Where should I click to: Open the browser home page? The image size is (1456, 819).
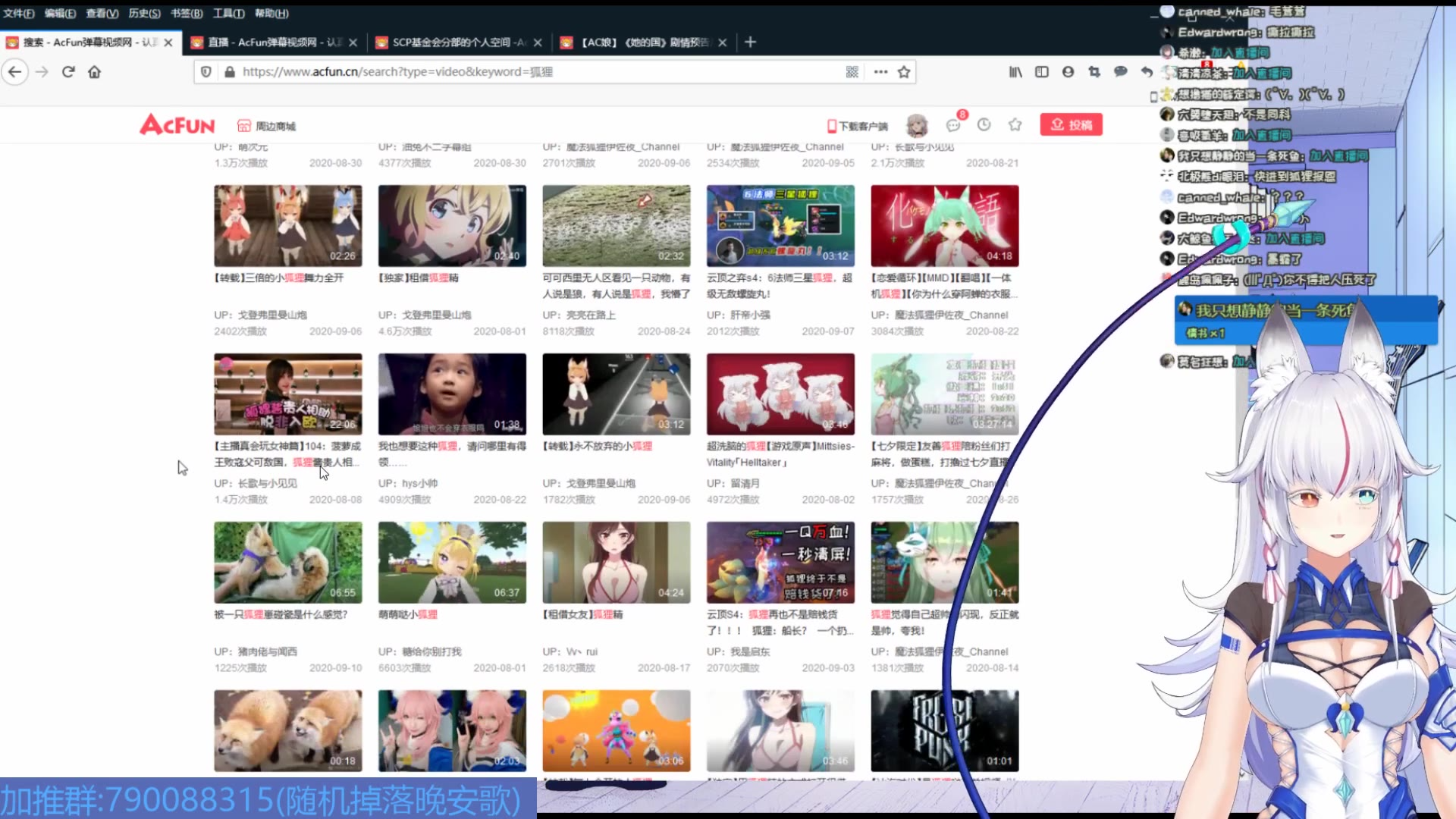click(x=95, y=72)
